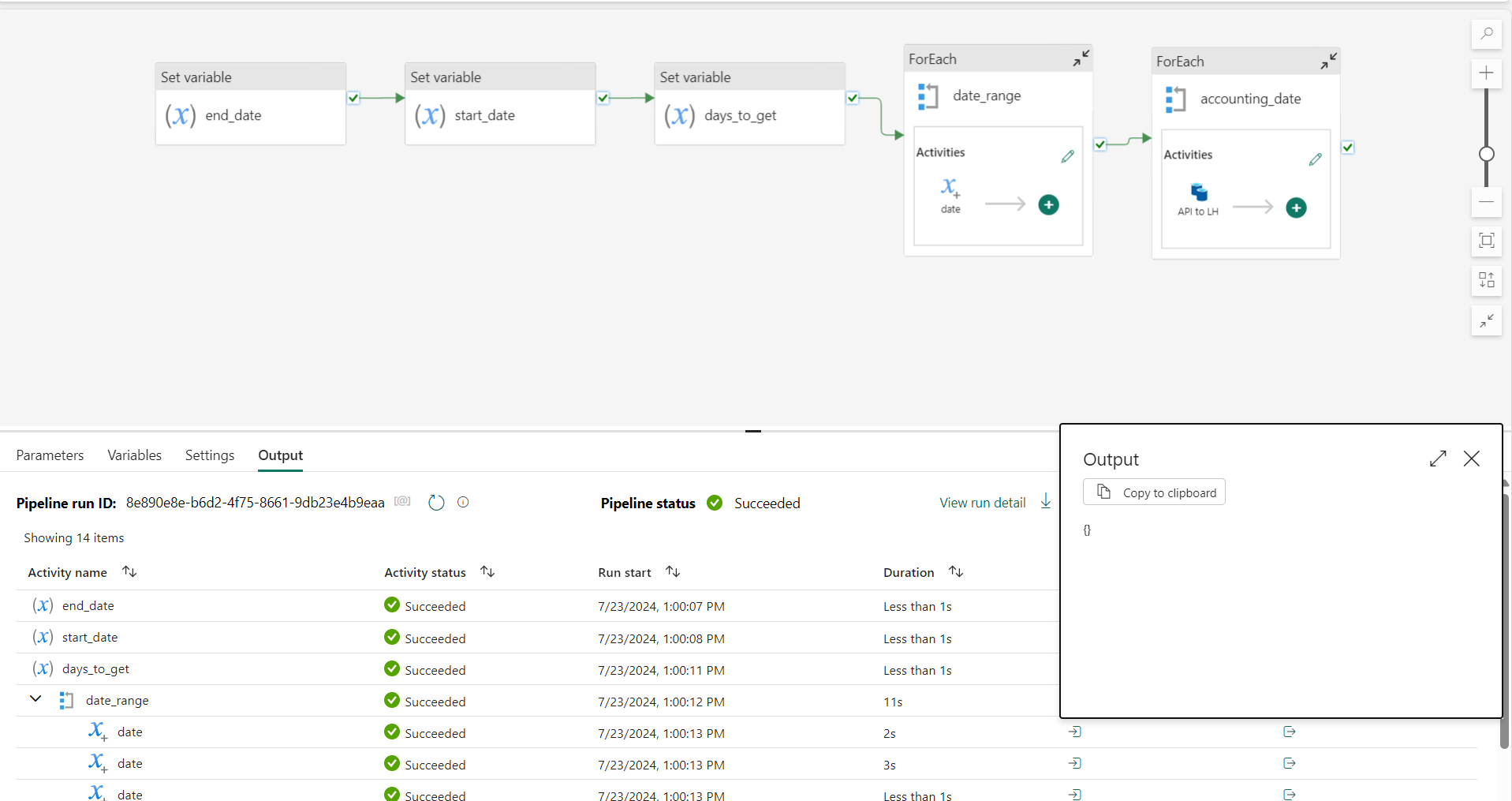
Task: Click success checkmark on days_to_get activity
Action: pyautogui.click(x=853, y=98)
